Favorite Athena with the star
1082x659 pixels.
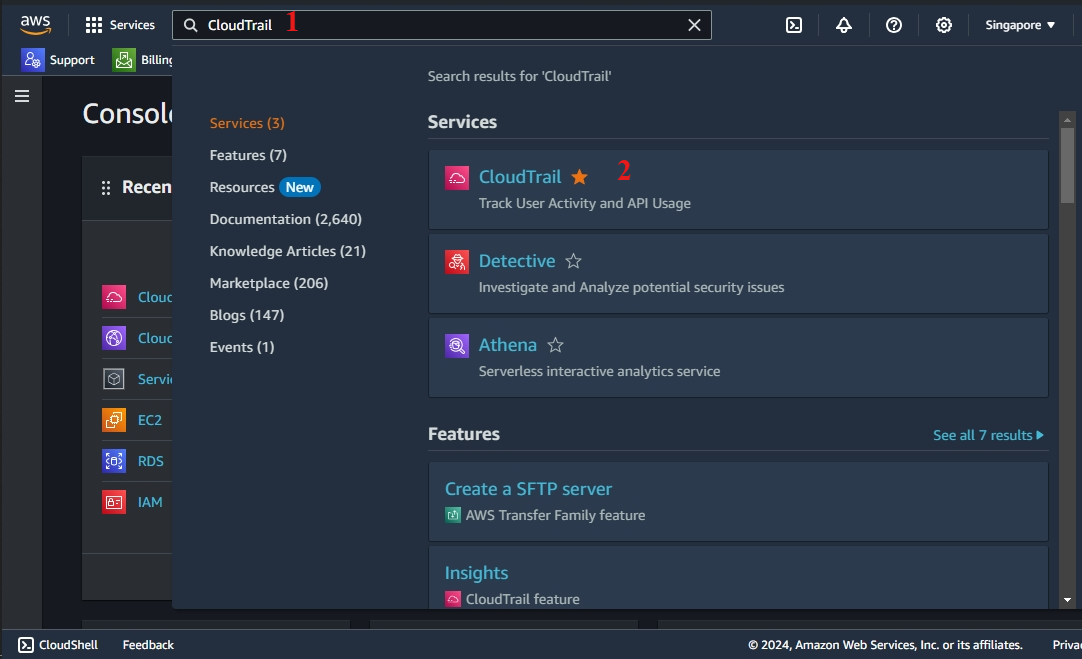click(x=555, y=345)
